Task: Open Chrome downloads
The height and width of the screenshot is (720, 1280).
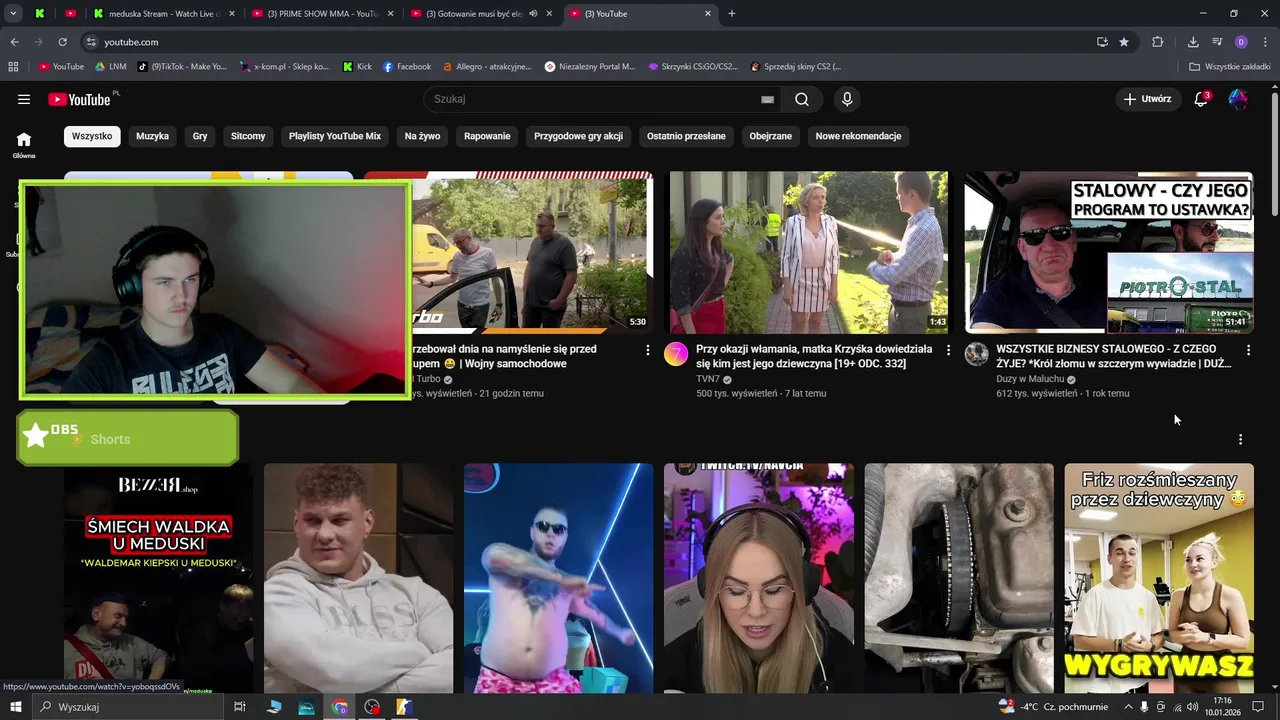Action: 1193,42
